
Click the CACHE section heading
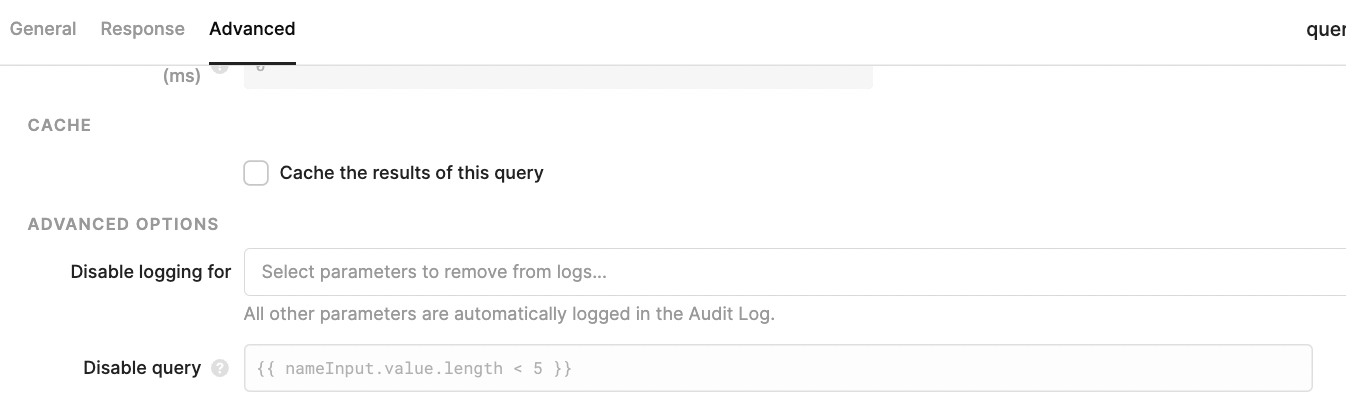pos(59,125)
